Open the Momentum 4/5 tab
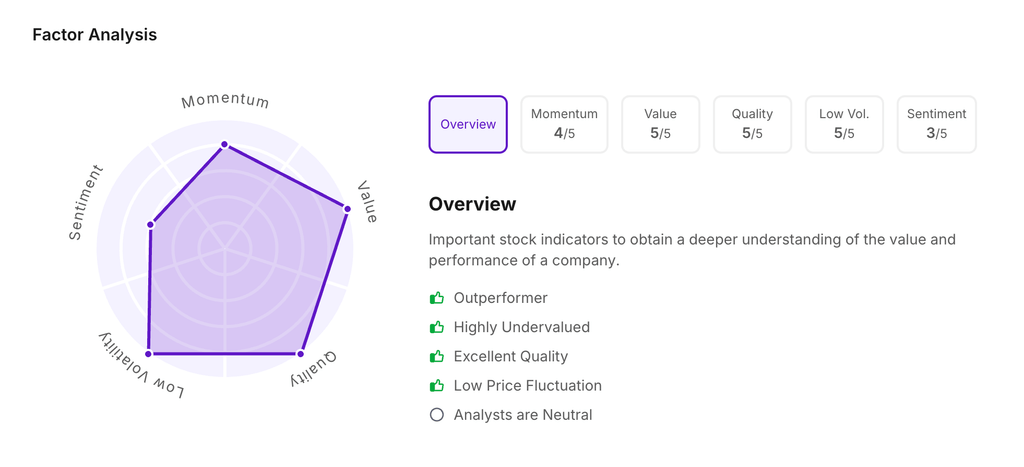Viewport: 1024px width, 467px height. [564, 124]
